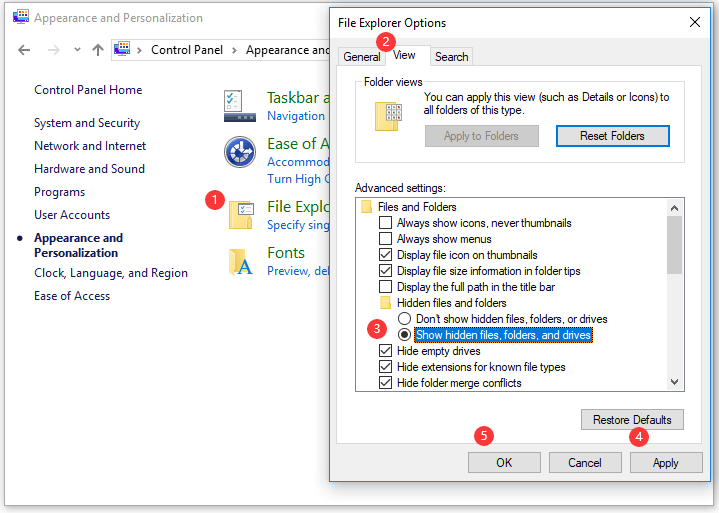Viewport: 719px width, 513px height.
Task: Click the Control Panel icon in address bar
Action: (122, 49)
